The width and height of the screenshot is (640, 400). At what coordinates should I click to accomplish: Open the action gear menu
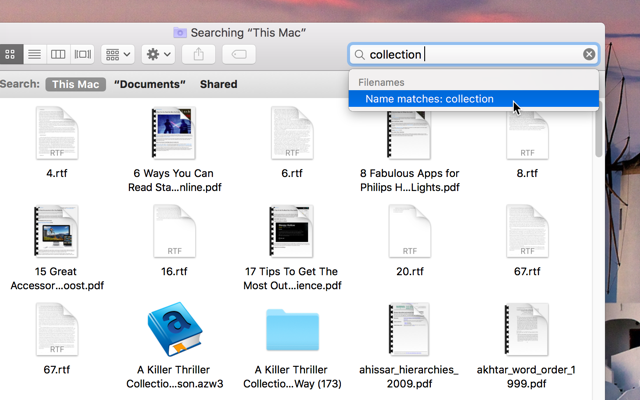coord(158,54)
